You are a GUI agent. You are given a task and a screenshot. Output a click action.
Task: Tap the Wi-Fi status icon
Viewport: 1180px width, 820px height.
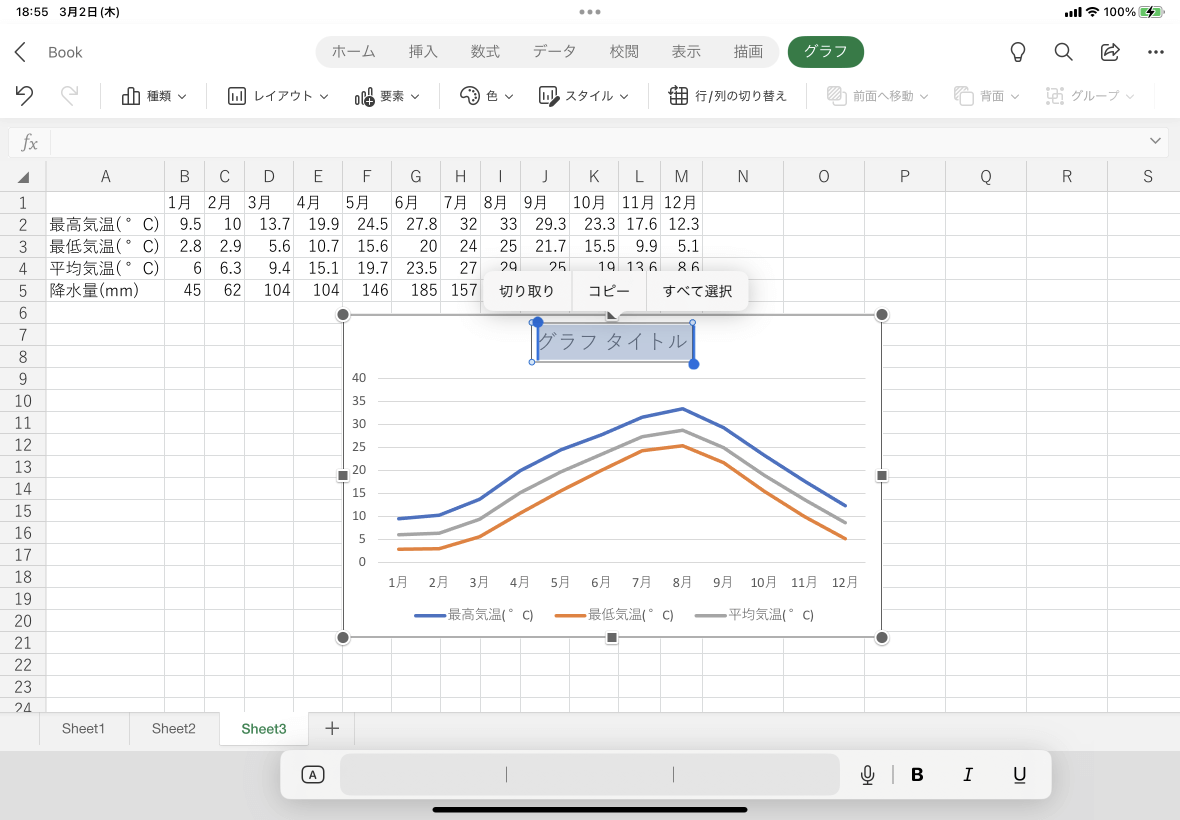point(1093,12)
